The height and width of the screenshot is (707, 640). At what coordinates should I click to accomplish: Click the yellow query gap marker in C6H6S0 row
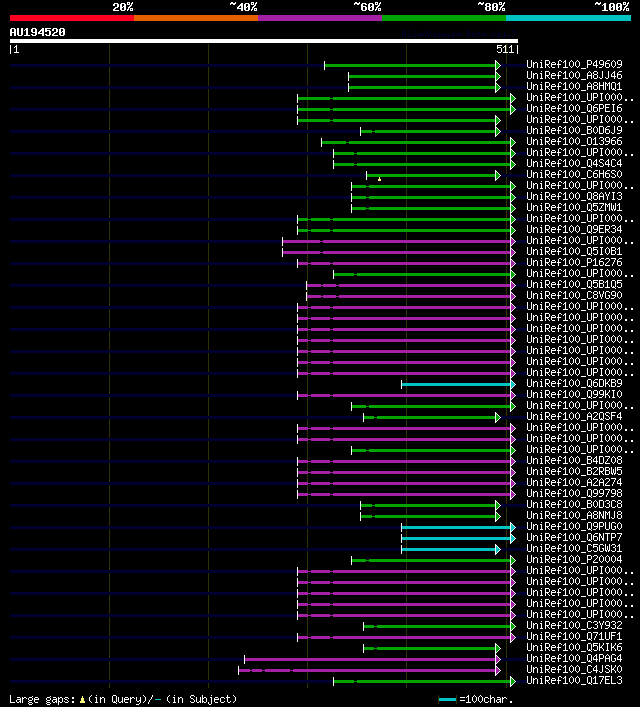click(379, 179)
